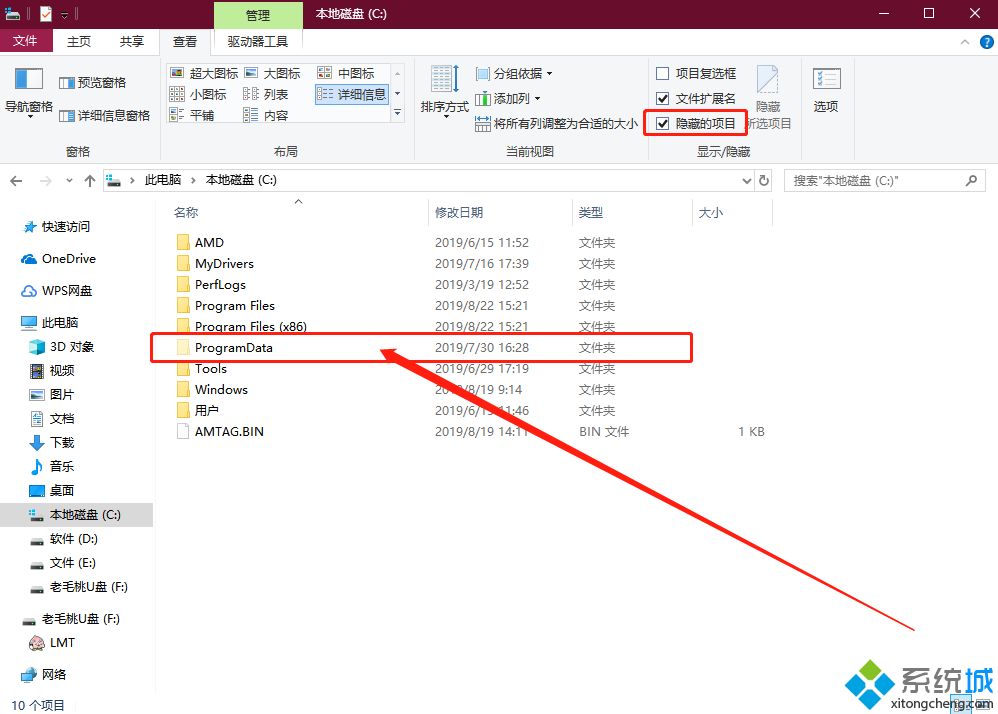Image resolution: width=998 pixels, height=714 pixels.
Task: Go up one folder level arrow
Action: coord(90,181)
